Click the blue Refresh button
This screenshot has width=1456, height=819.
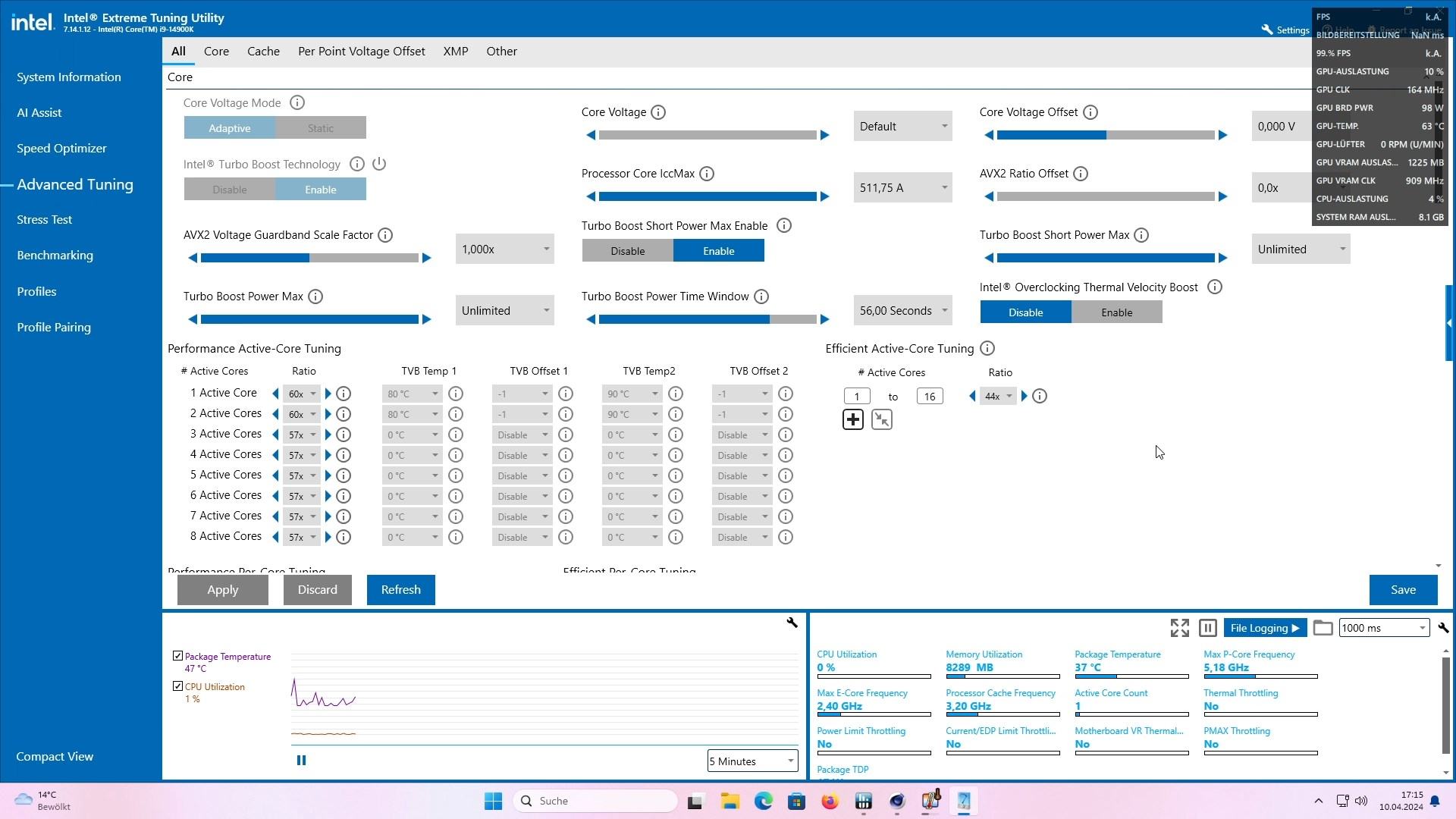point(400,590)
